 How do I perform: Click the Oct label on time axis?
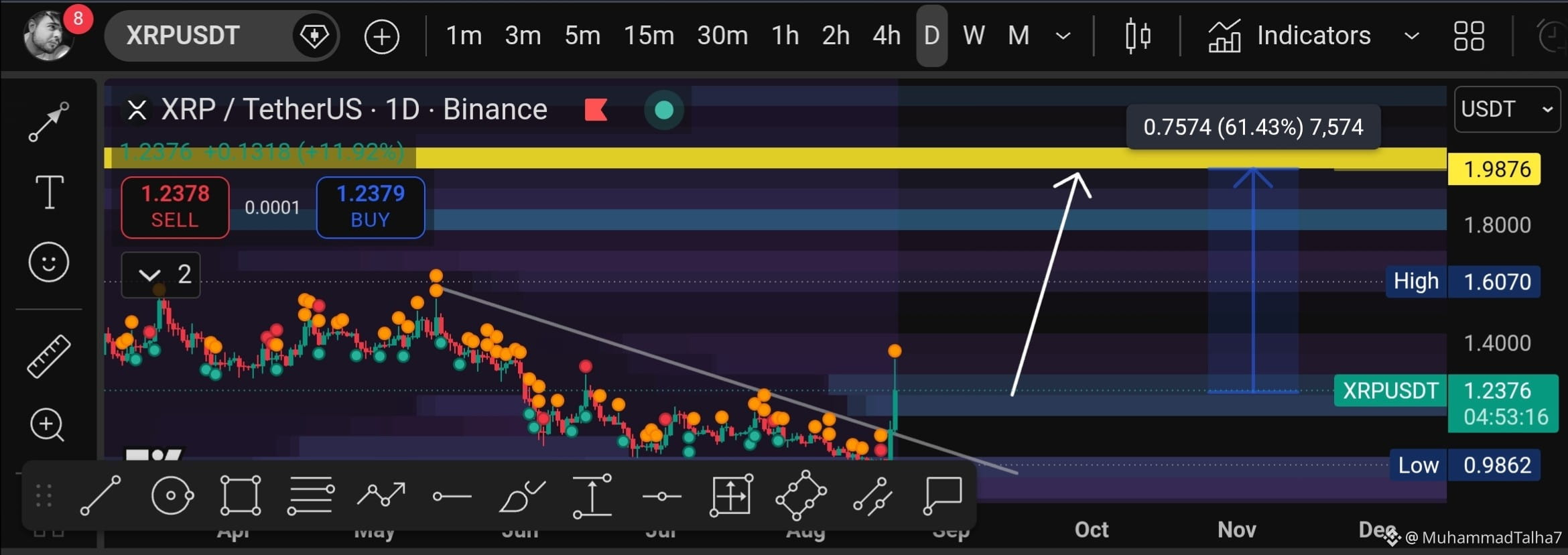click(x=1092, y=530)
